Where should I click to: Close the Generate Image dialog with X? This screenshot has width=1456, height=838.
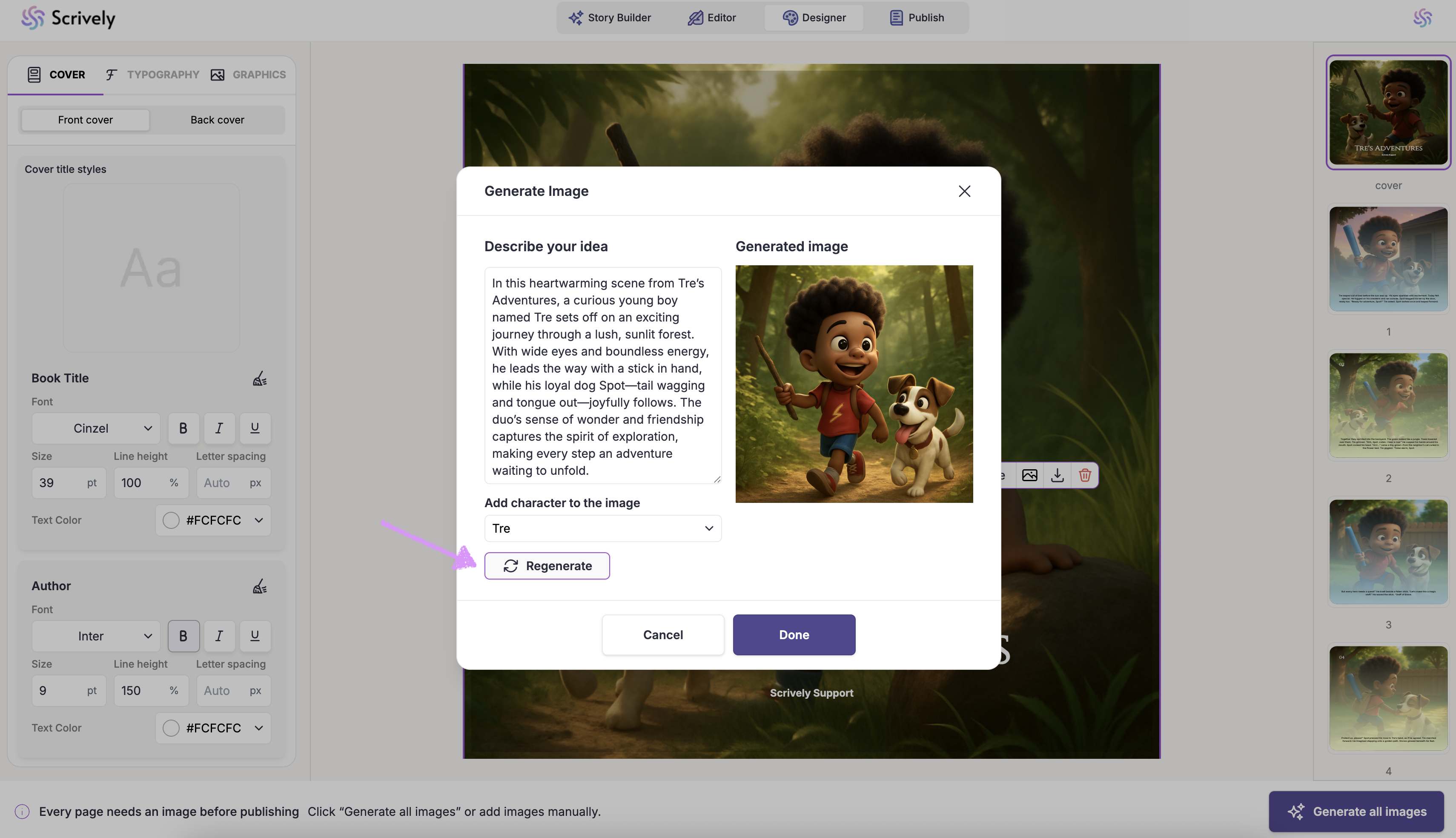tap(965, 191)
